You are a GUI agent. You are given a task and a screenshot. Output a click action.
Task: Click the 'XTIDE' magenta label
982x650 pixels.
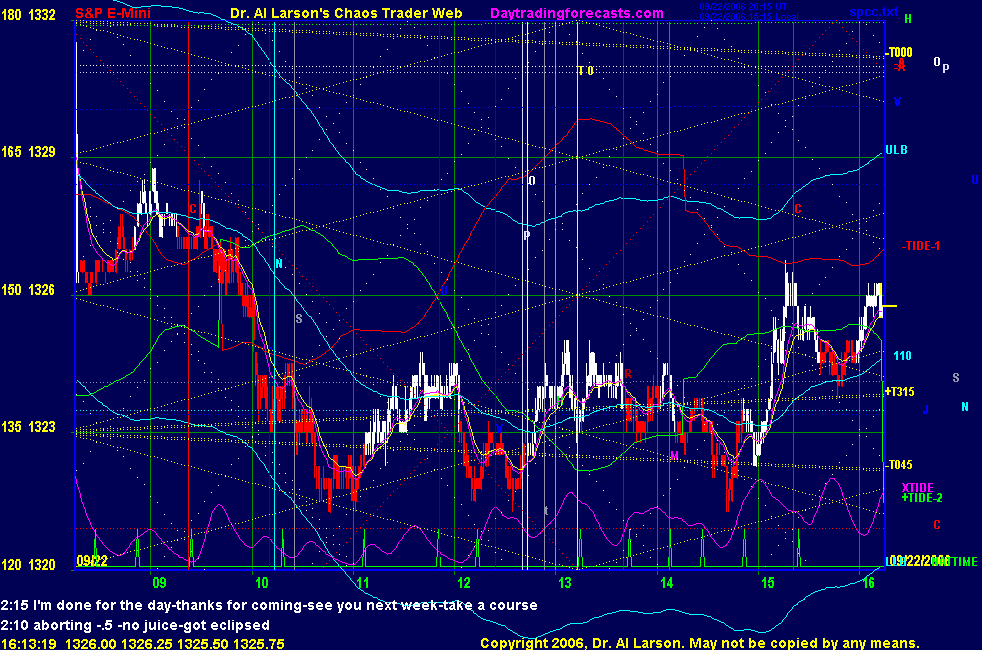917,487
